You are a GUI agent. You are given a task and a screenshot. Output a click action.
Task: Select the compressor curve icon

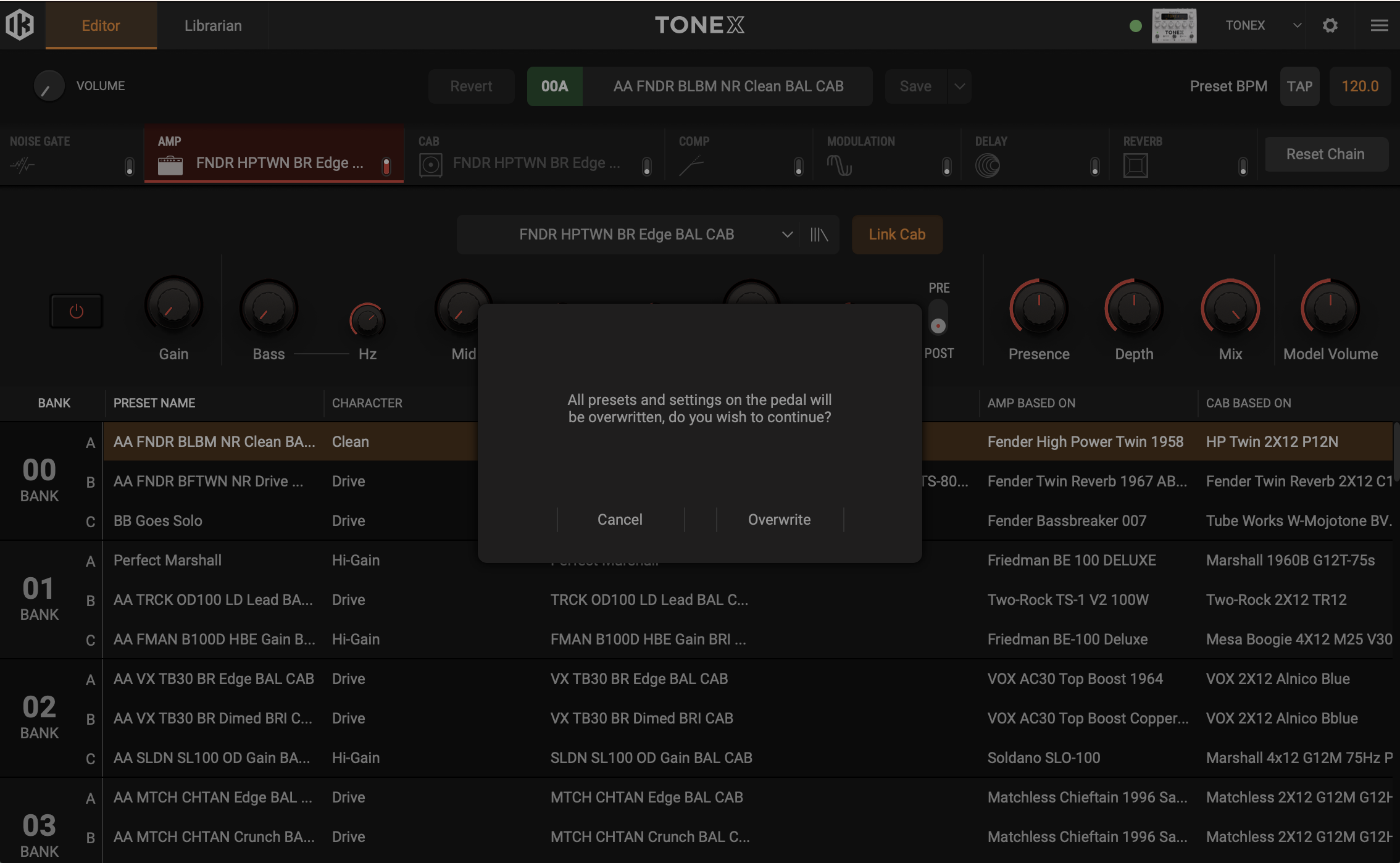[x=691, y=165]
